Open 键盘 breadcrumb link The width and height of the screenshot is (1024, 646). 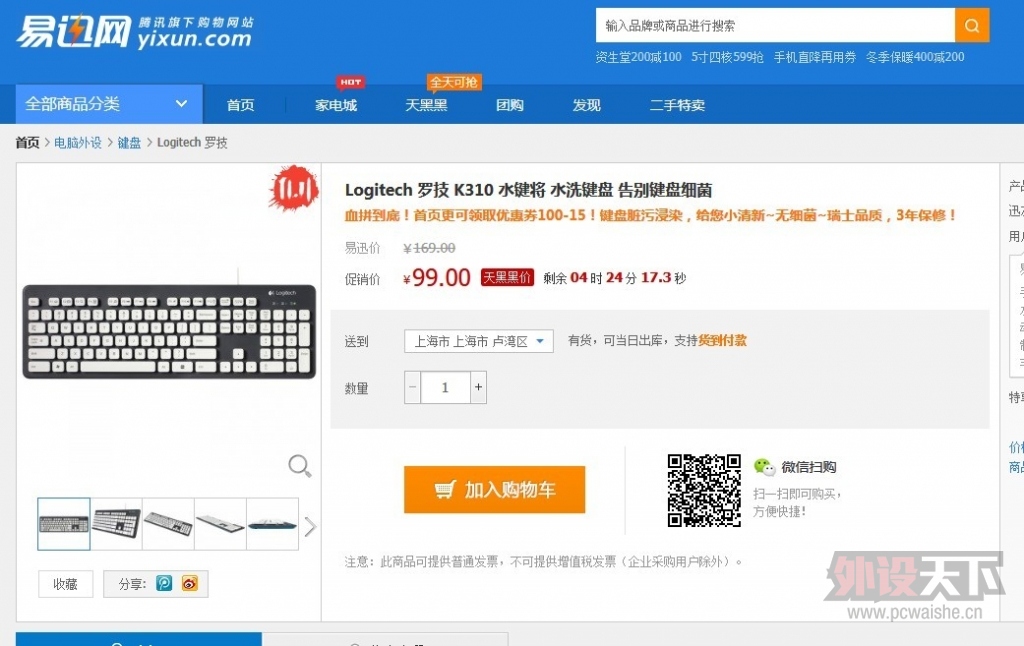(129, 142)
